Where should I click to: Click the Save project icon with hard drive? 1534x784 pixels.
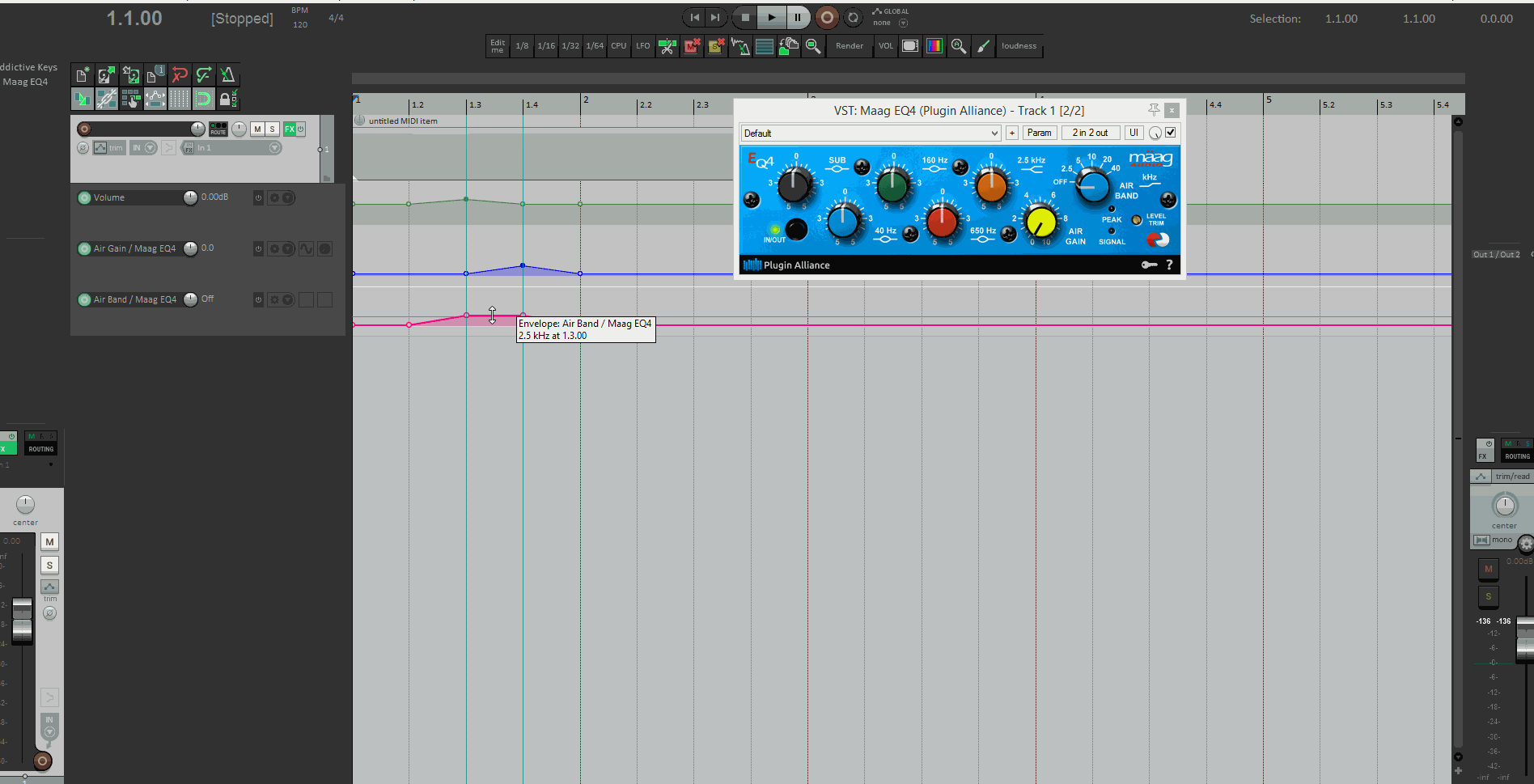pos(130,75)
